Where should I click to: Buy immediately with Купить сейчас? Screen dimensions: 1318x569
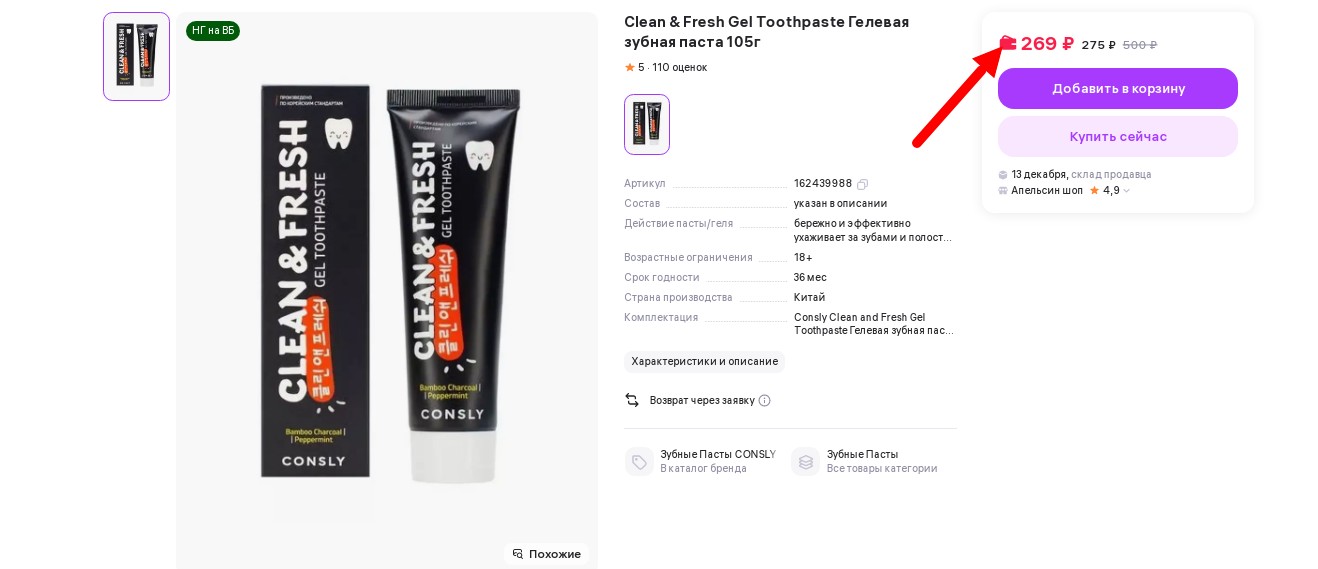(x=1118, y=136)
